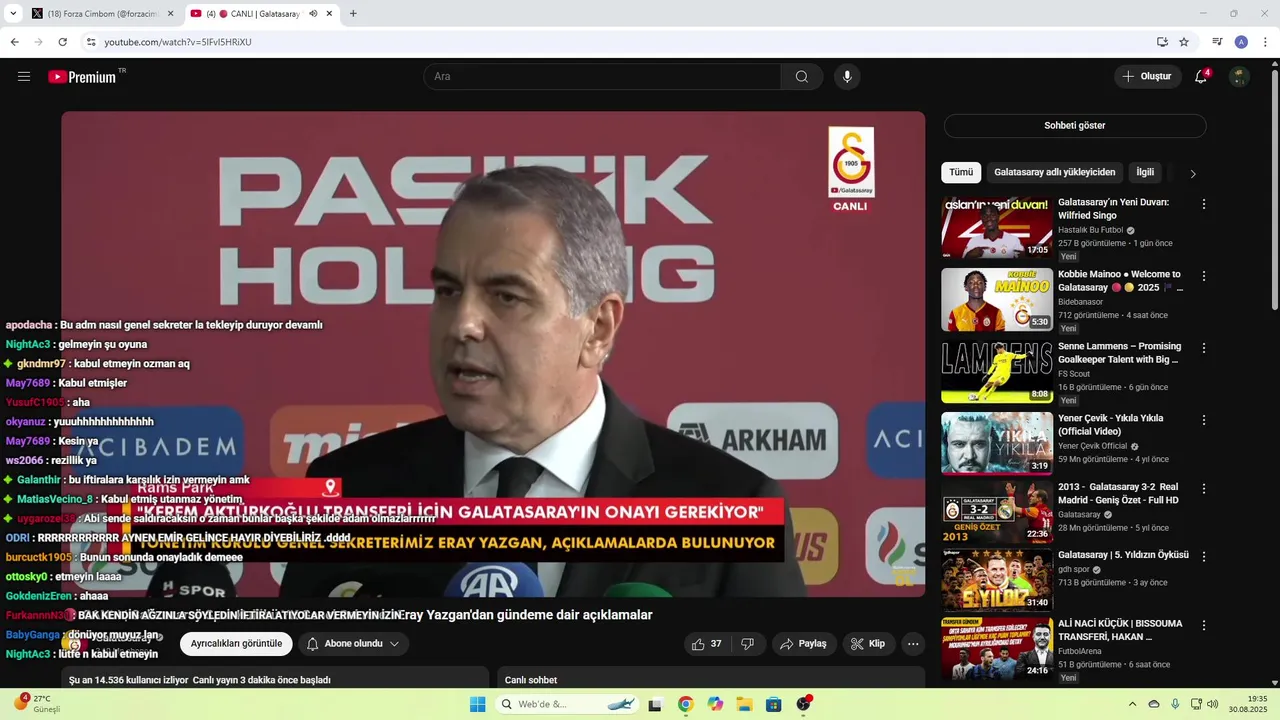Screen dimensions: 1280x720
Task: Show hidden system tray icons chevron
Action: [x=1132, y=704]
